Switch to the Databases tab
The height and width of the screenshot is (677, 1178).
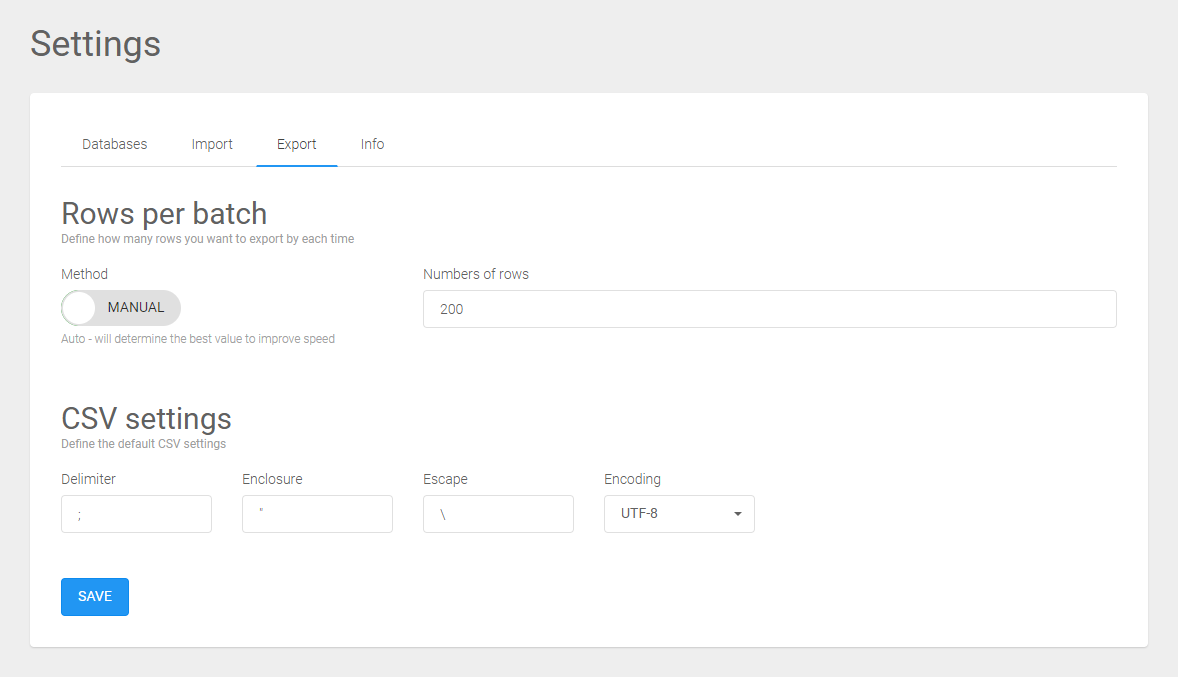coord(114,144)
